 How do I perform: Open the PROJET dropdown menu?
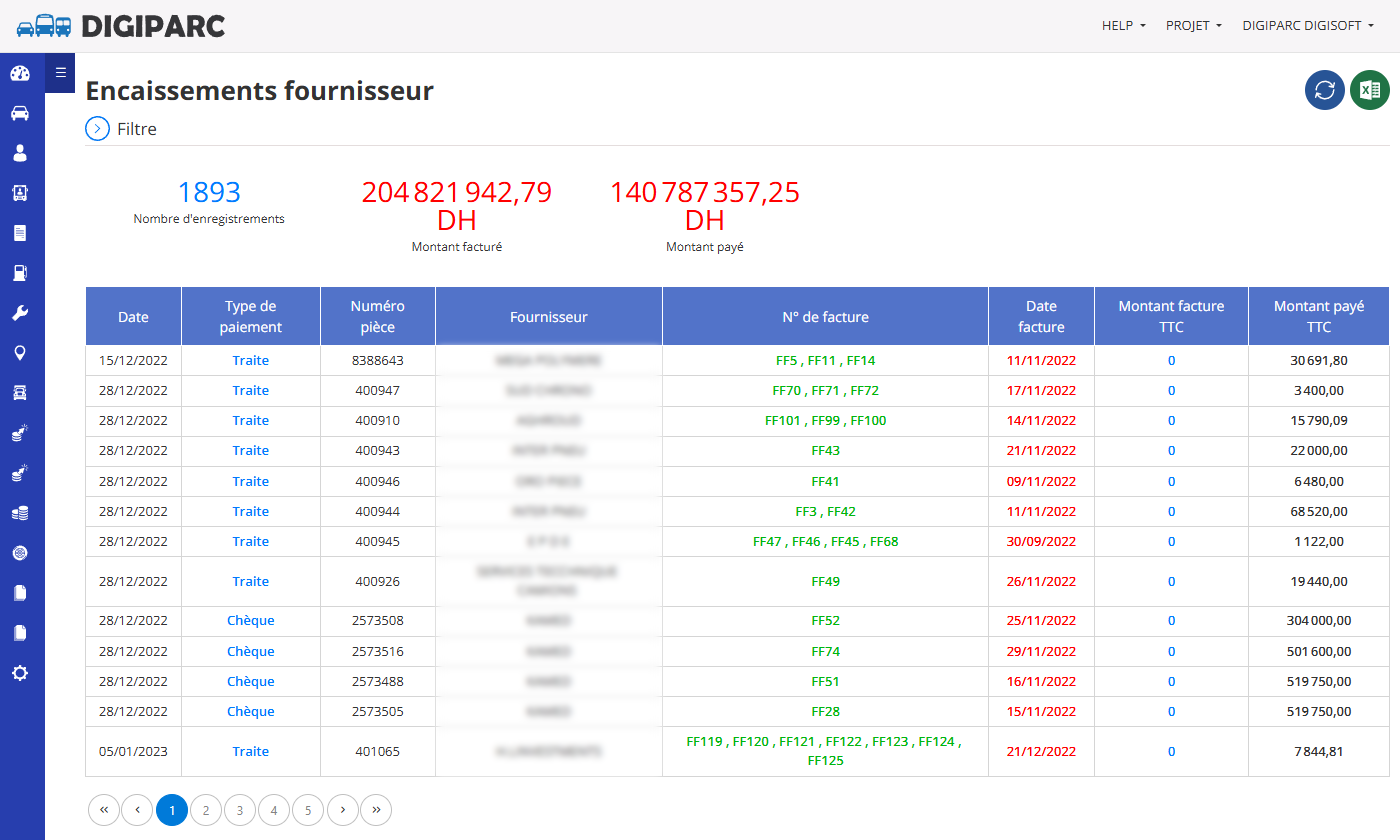(1194, 26)
